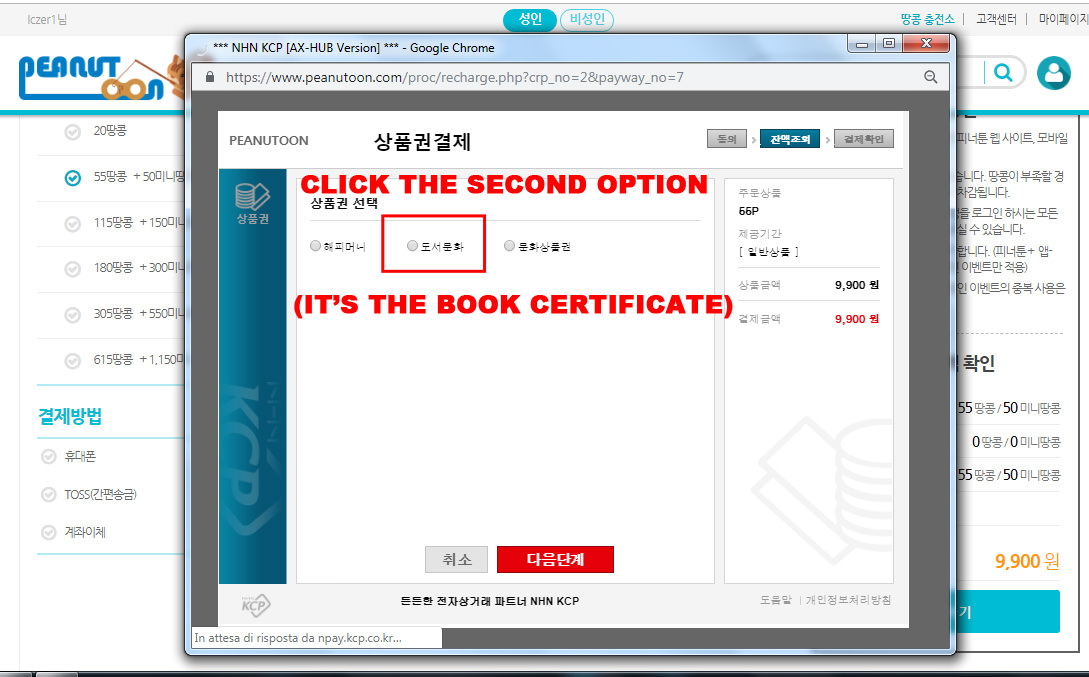Open the 땅콩 충전소 link

tap(927, 19)
